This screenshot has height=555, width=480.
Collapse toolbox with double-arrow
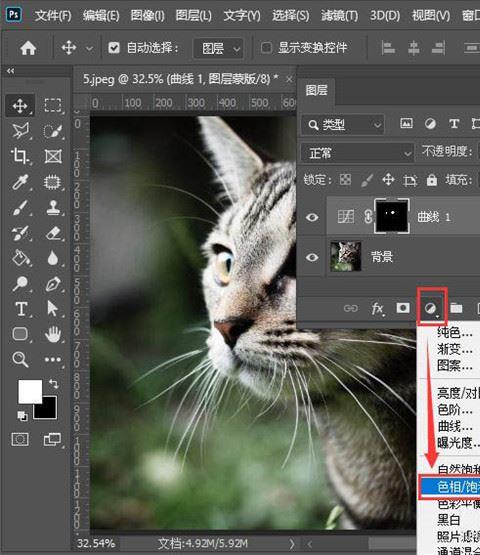point(11,71)
